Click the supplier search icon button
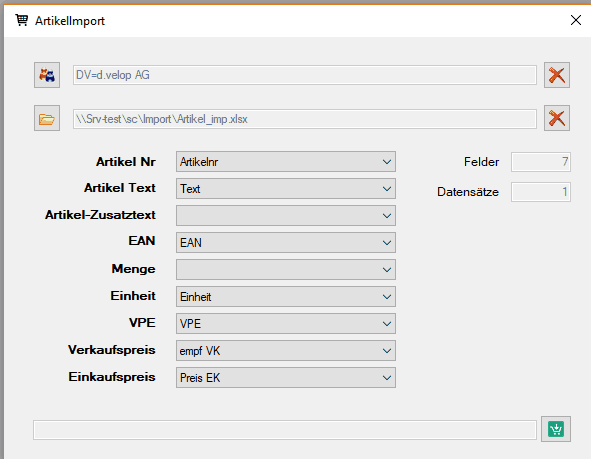Image resolution: width=591 pixels, height=459 pixels. [47, 75]
